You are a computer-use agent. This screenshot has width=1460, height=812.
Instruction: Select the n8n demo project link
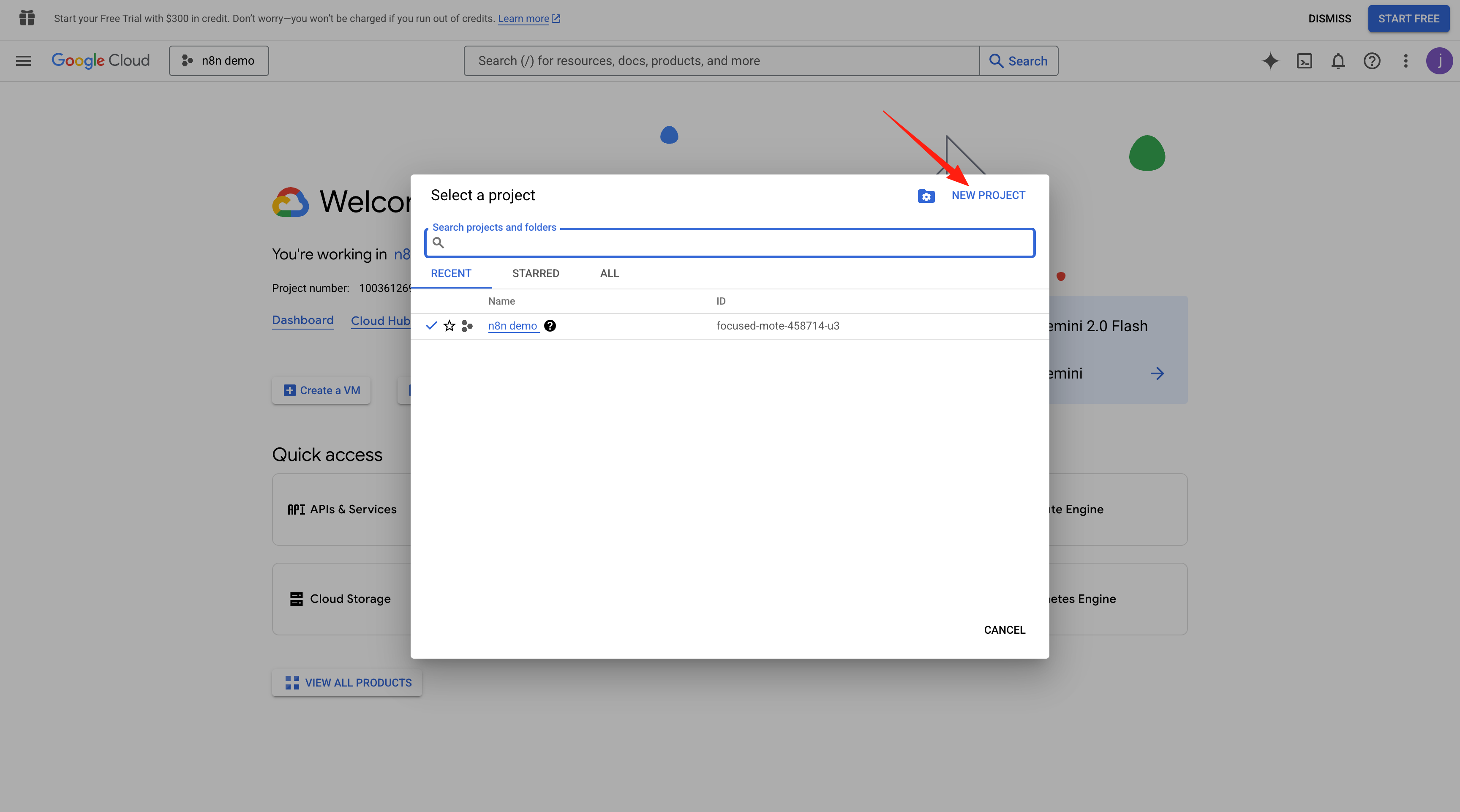point(513,326)
